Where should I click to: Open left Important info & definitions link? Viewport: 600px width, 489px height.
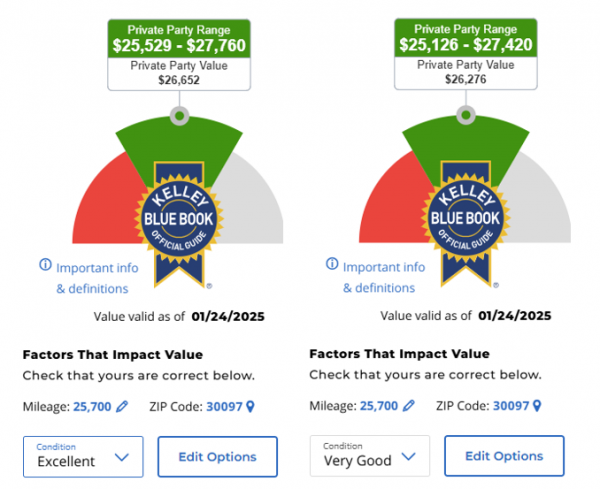point(92,278)
